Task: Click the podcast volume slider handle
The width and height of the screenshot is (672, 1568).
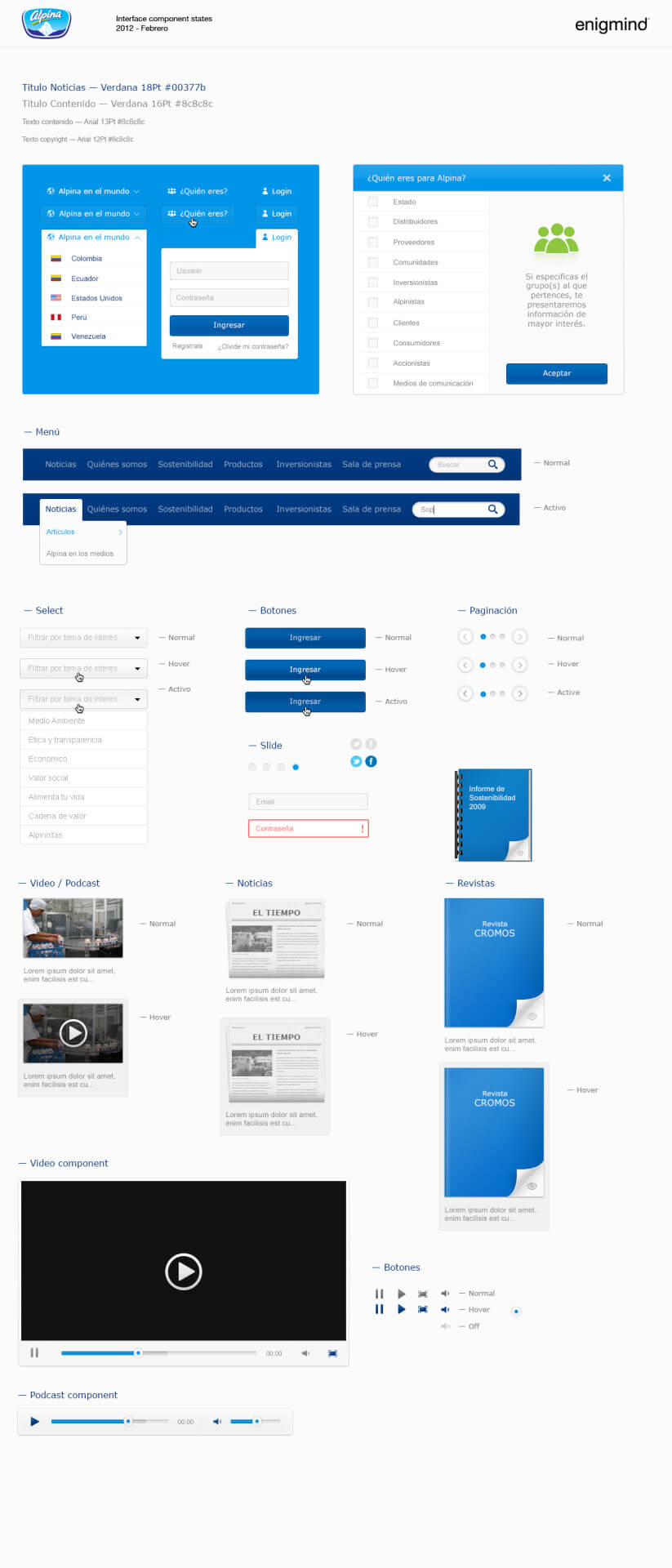Action: pyautogui.click(x=256, y=1422)
